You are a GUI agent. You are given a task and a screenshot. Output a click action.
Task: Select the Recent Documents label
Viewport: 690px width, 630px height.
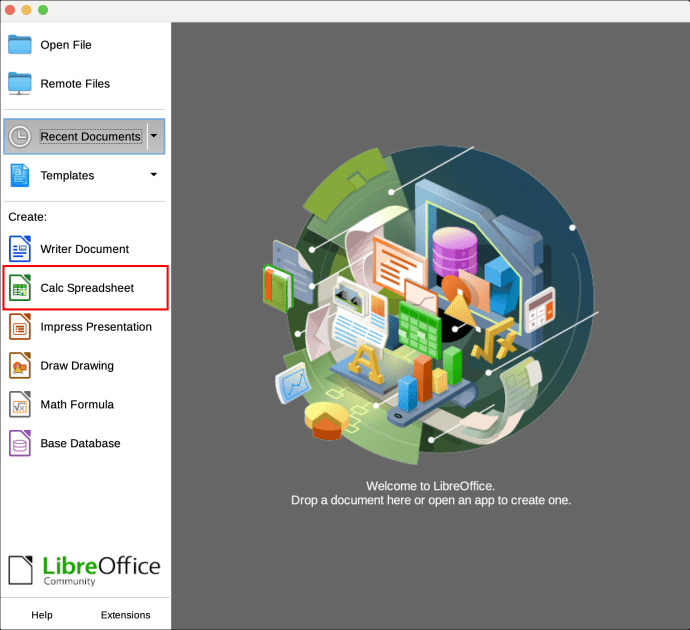coord(91,136)
